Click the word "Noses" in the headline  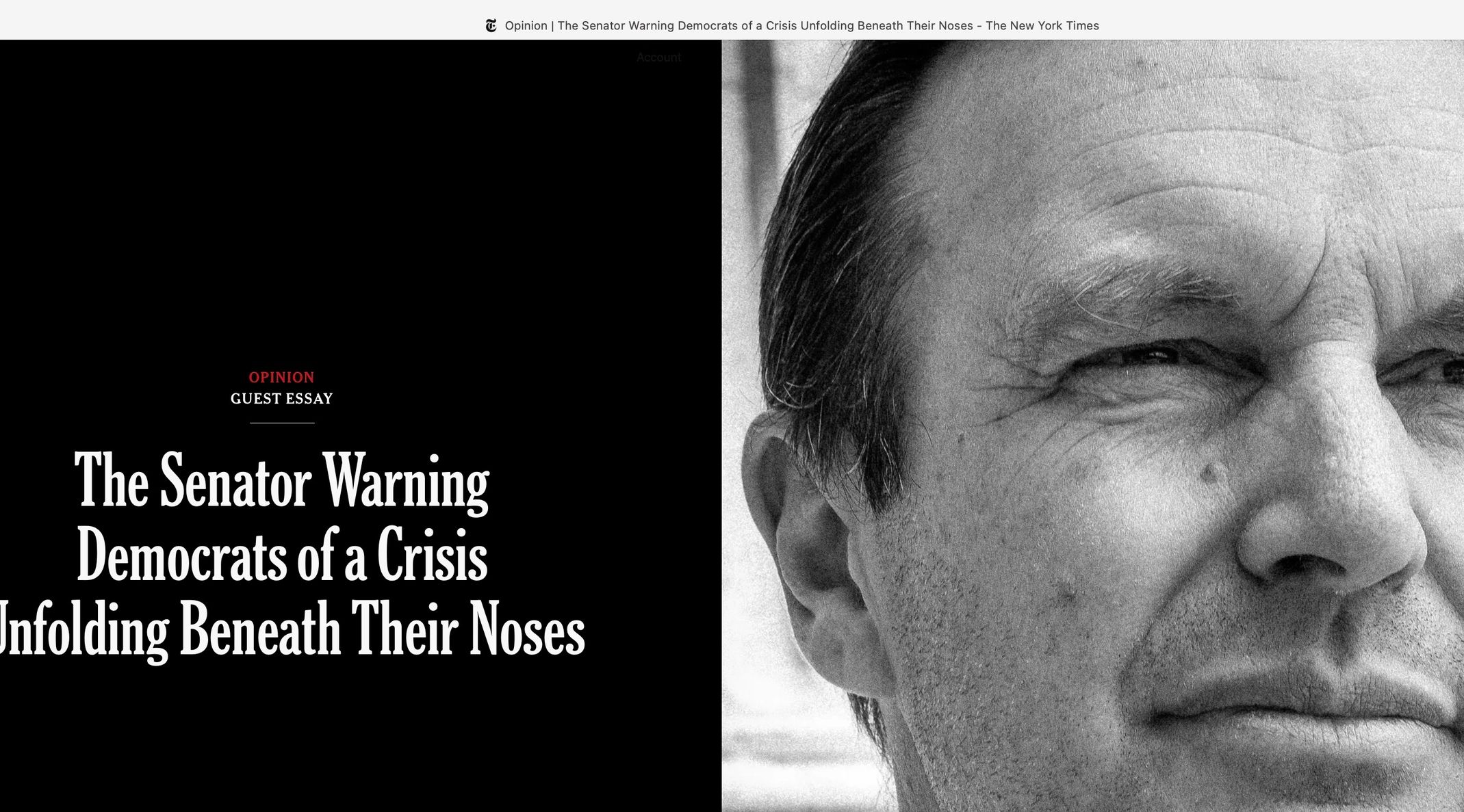click(x=527, y=629)
